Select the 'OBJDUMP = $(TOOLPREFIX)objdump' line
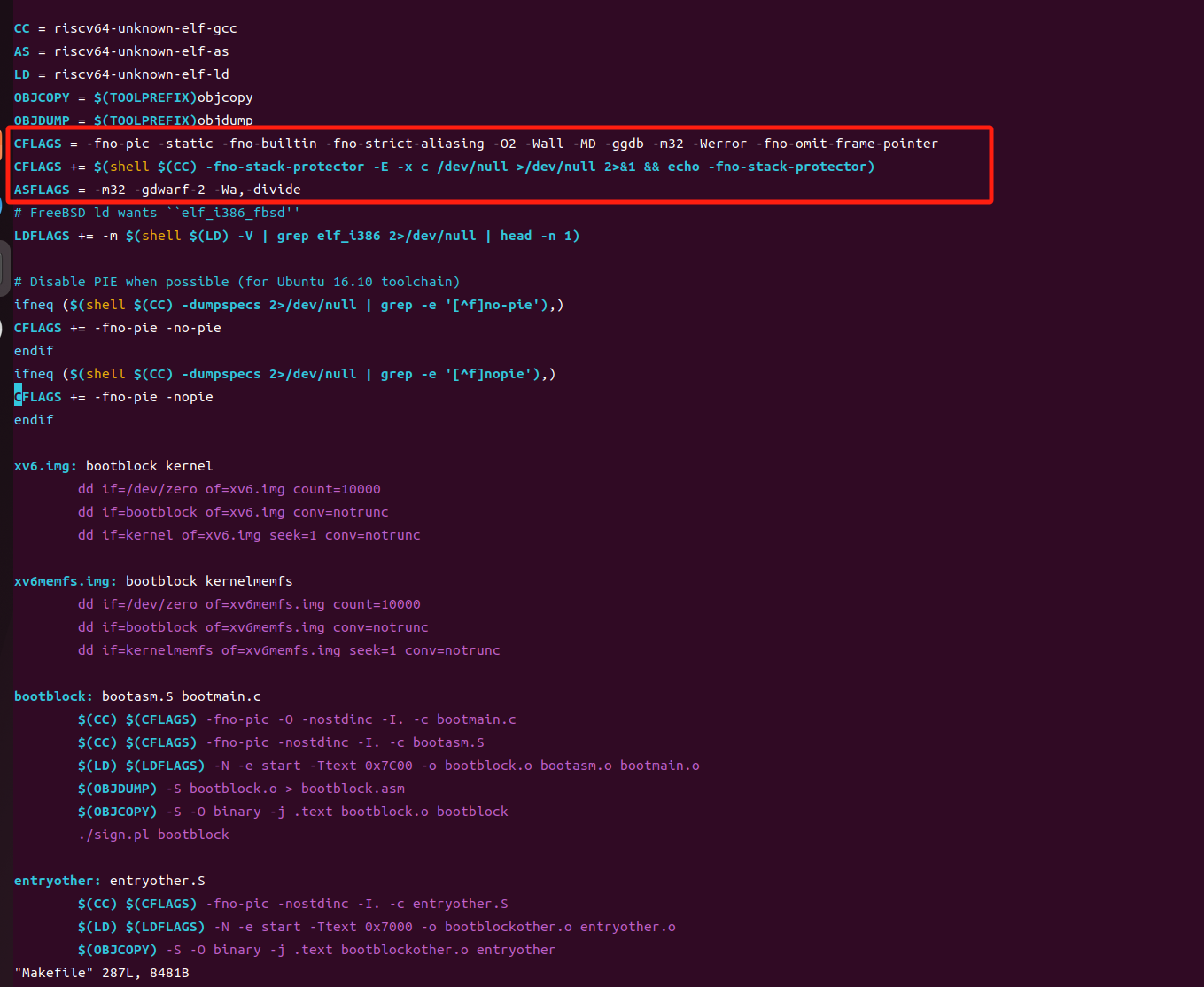This screenshot has height=987, width=1204. 133,120
